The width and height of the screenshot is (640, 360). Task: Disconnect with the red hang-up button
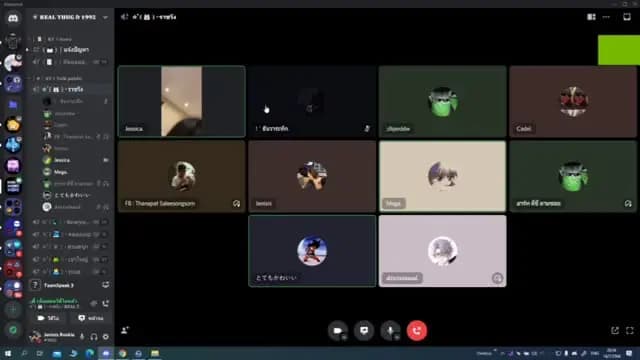pos(417,330)
